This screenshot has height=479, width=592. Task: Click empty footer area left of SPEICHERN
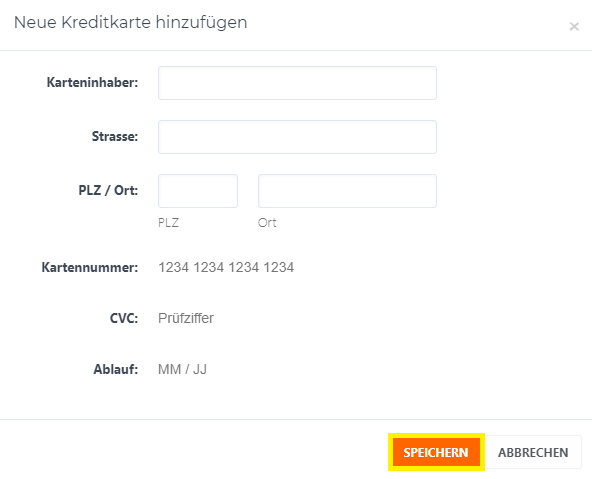[193, 452]
